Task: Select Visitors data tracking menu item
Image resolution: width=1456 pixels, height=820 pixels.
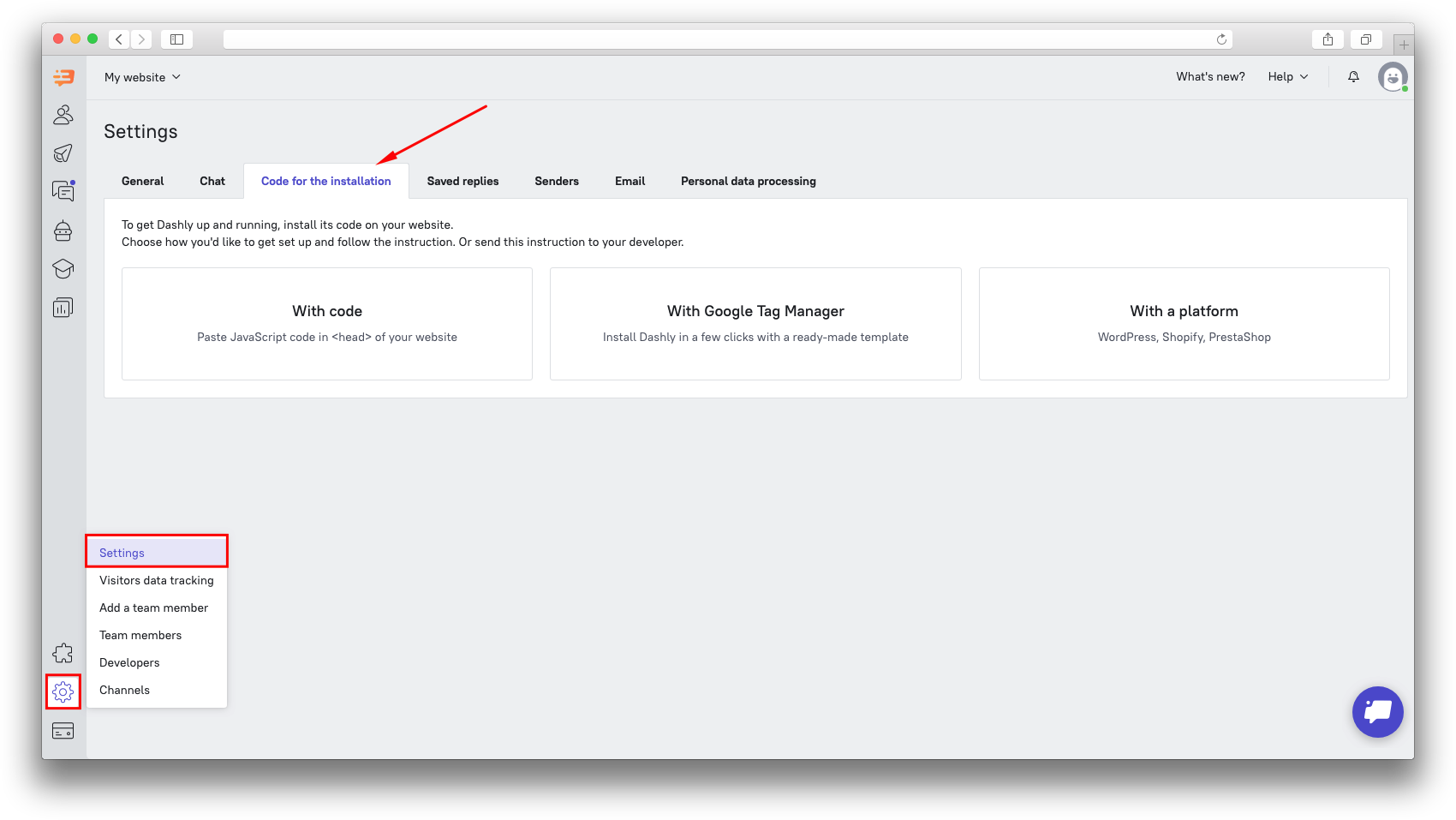Action: tap(157, 580)
